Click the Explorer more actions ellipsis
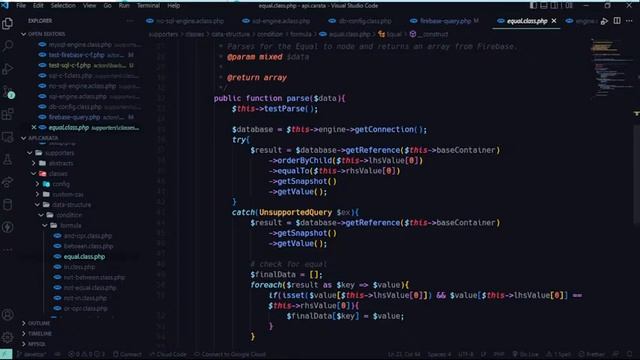Screen dimensions: 640x360 [130, 20]
